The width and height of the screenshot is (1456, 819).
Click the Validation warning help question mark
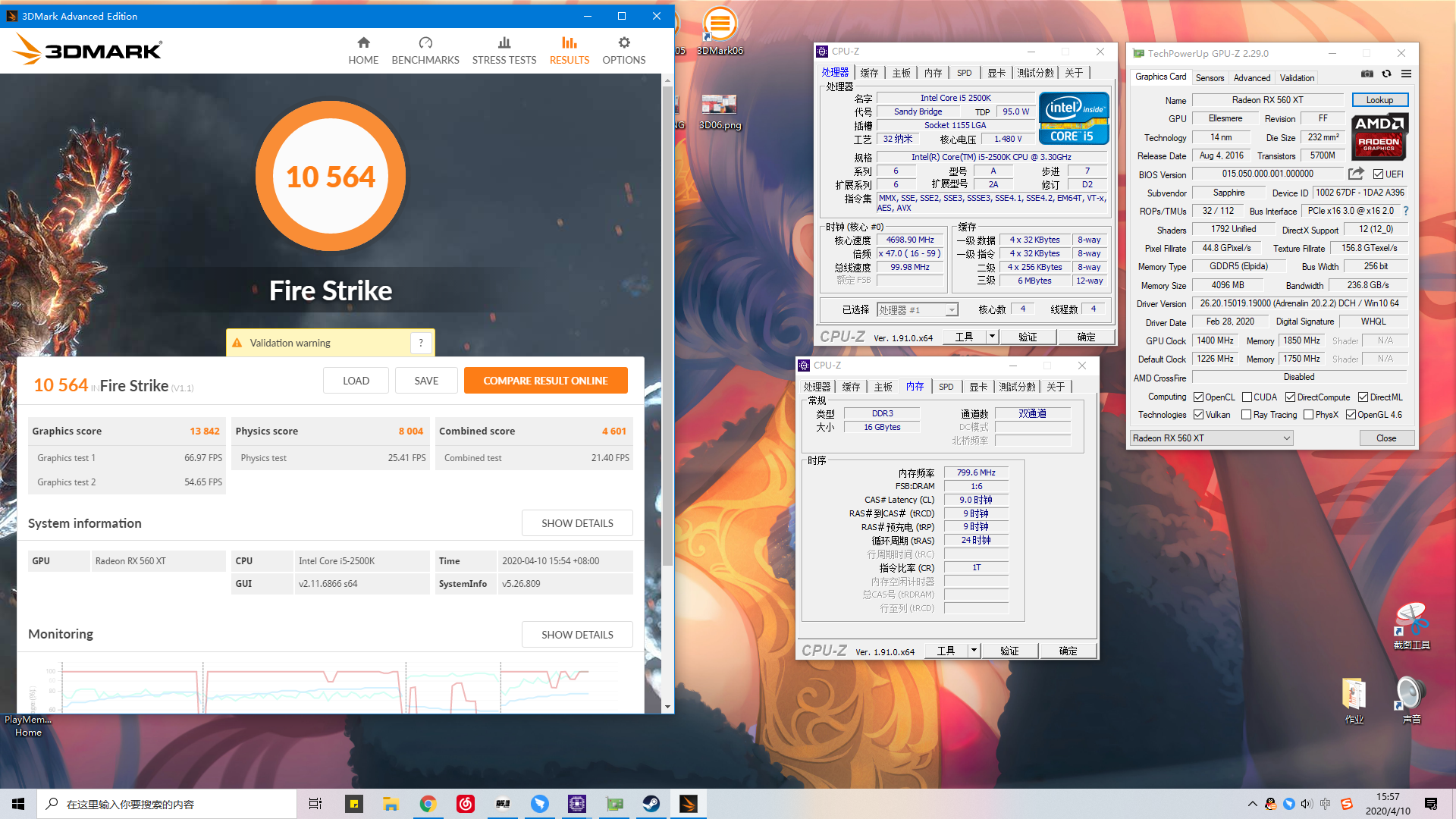[x=421, y=343]
